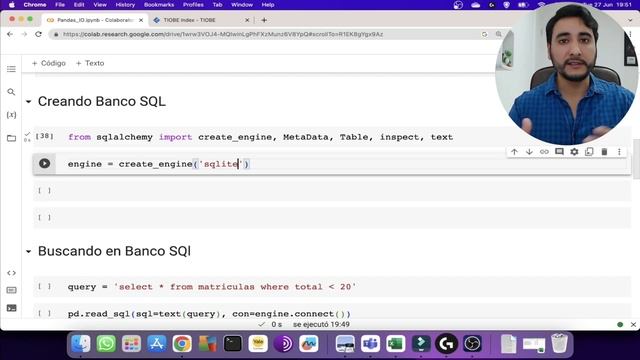Viewport: 640px width, 360px height.
Task: Select the first empty code cell
Action: (332, 191)
